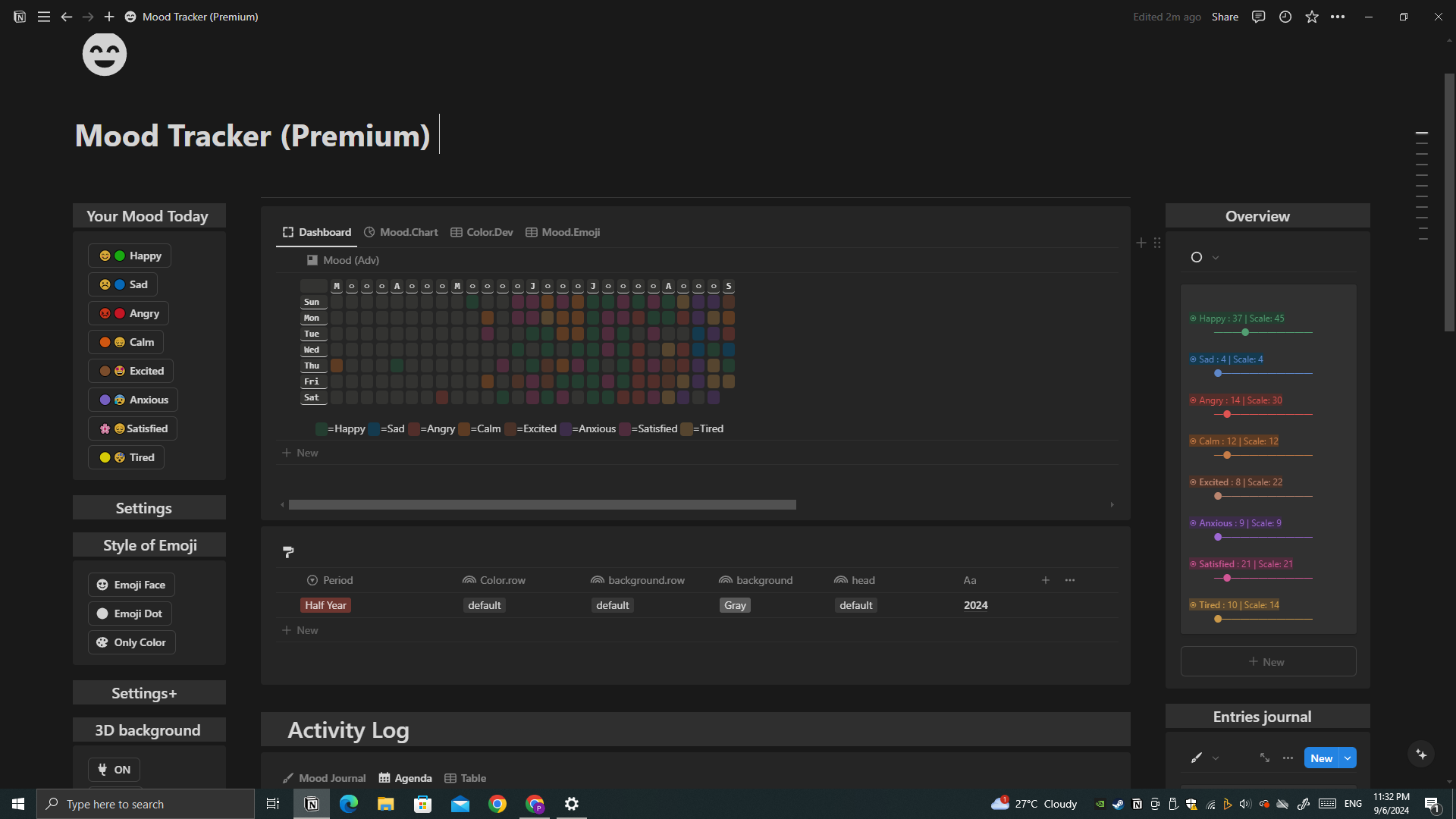Open the Windows Start menu
The height and width of the screenshot is (819, 1456).
tap(18, 804)
